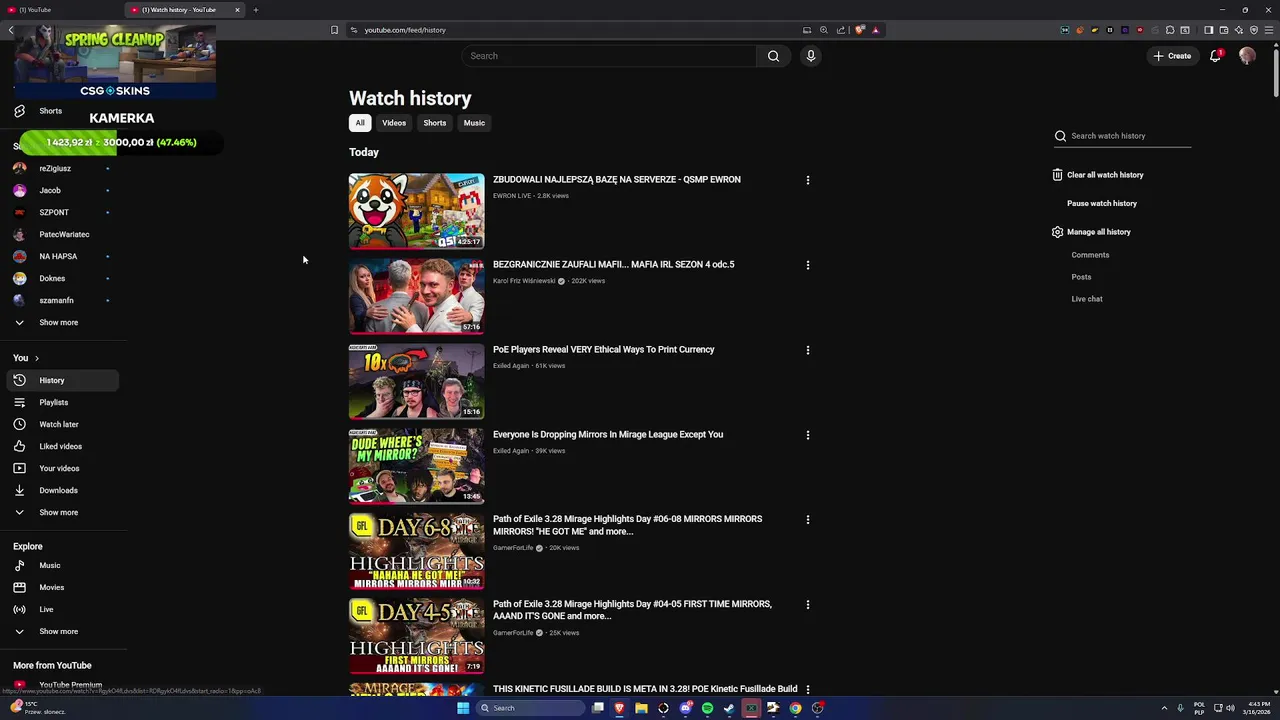Click the Shorts sidebar icon
1280x720 pixels.
(19, 111)
